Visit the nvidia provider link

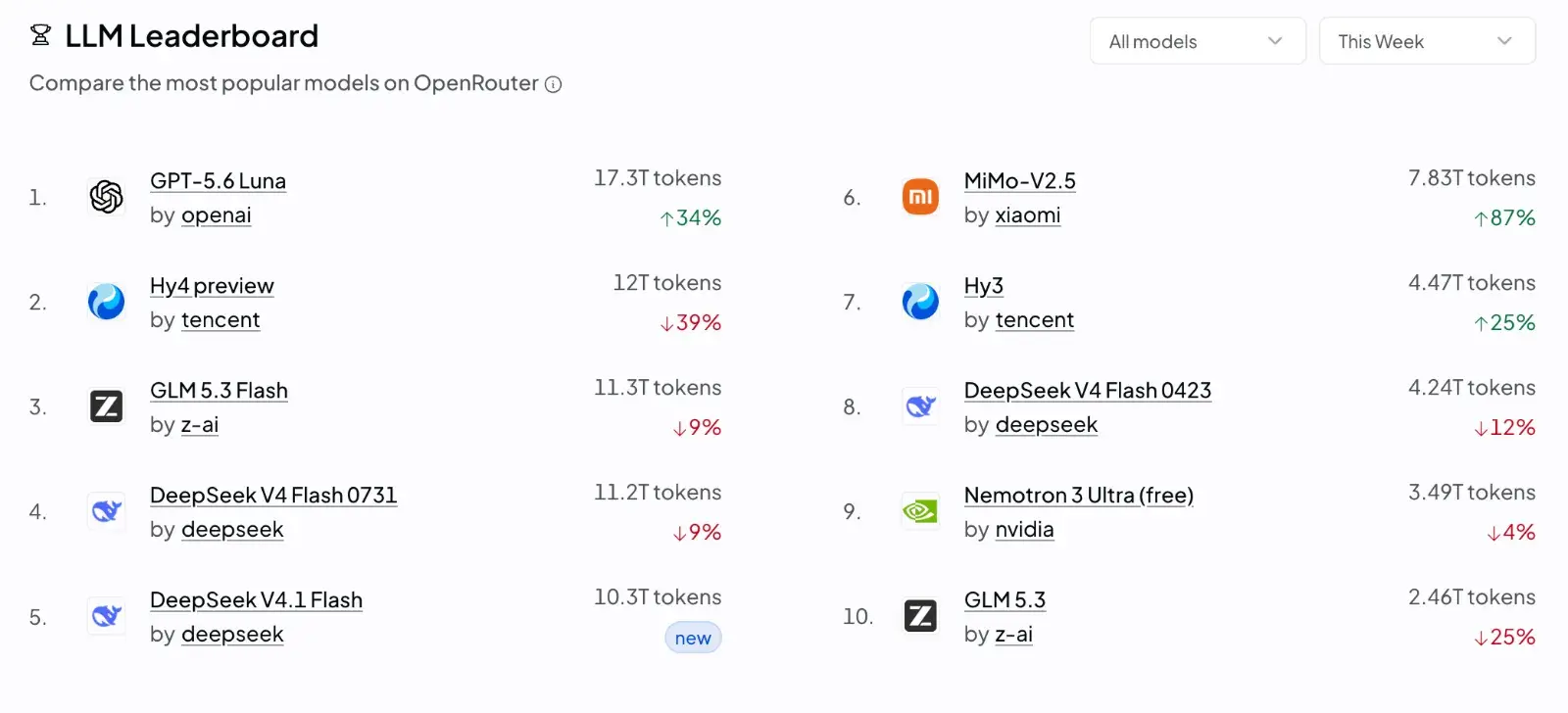pos(1025,530)
